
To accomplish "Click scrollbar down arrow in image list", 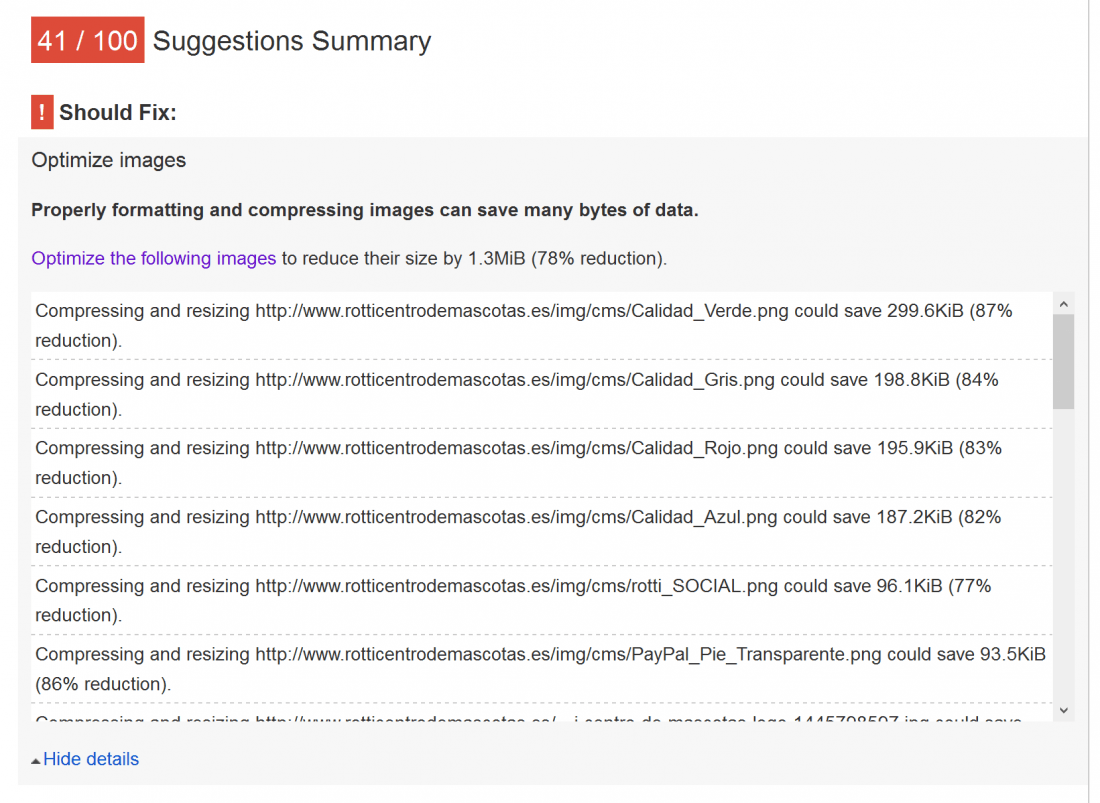I will 1064,710.
